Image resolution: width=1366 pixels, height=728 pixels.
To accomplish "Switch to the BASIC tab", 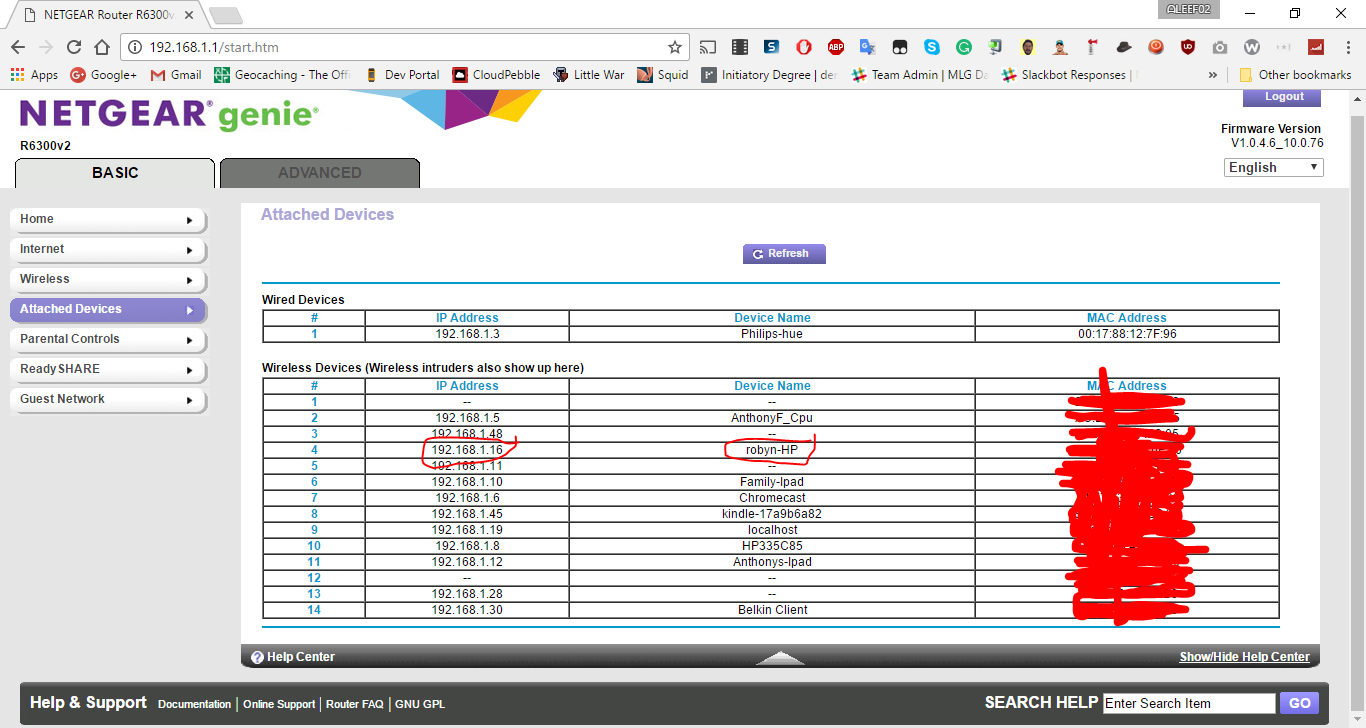I will [x=115, y=173].
